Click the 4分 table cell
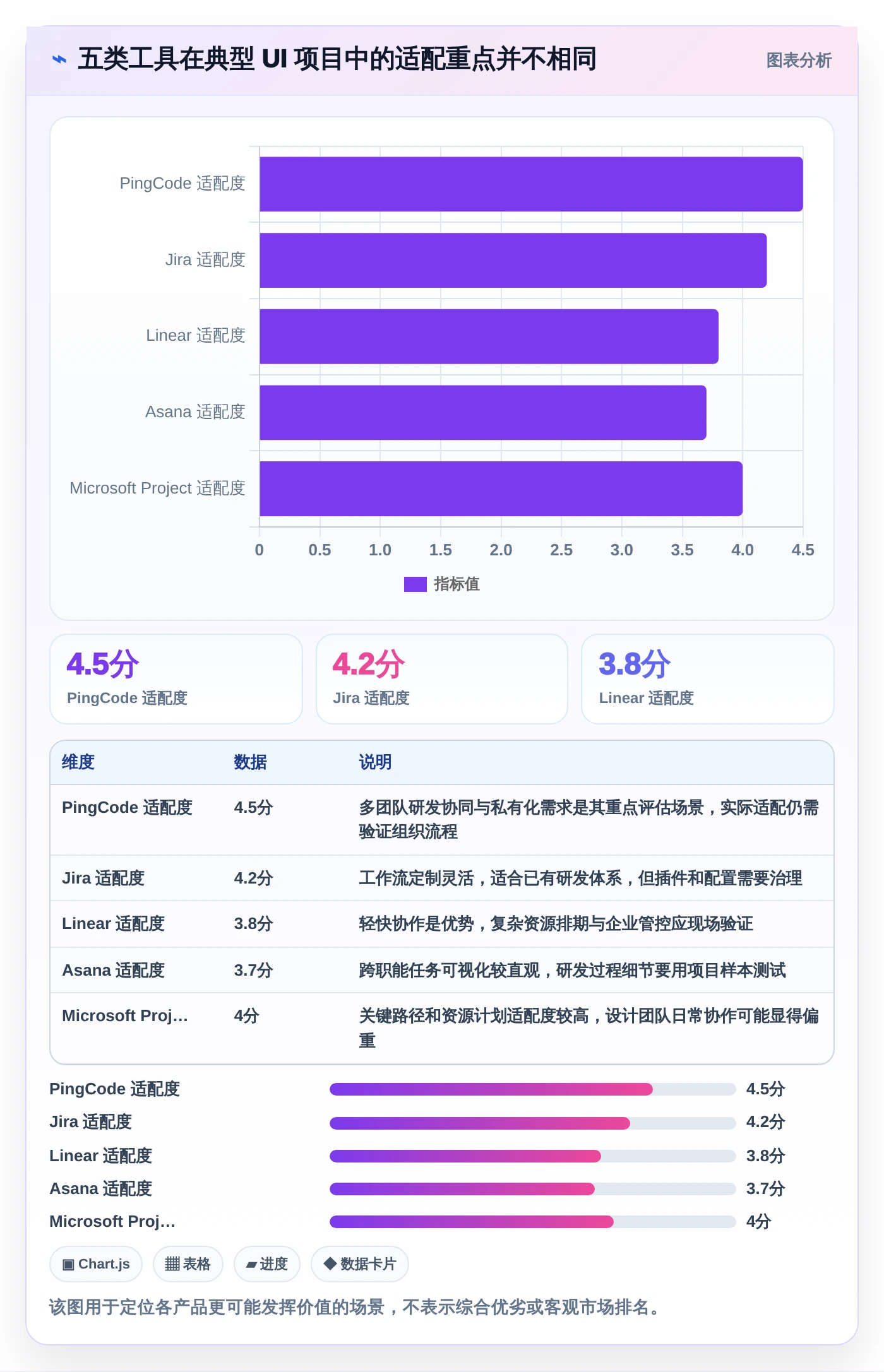Image resolution: width=884 pixels, height=1372 pixels. 246,1016
